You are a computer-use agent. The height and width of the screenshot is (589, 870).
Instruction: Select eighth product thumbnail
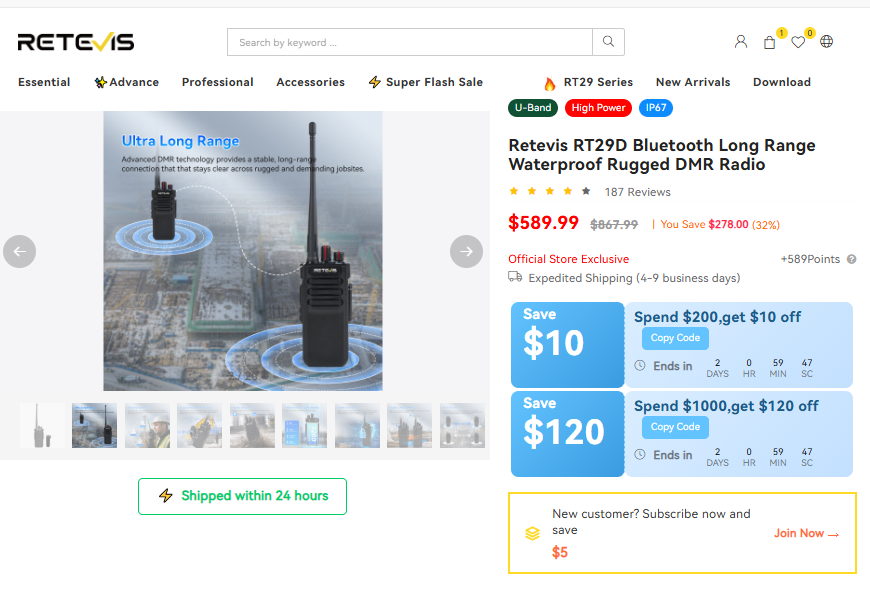(x=409, y=425)
